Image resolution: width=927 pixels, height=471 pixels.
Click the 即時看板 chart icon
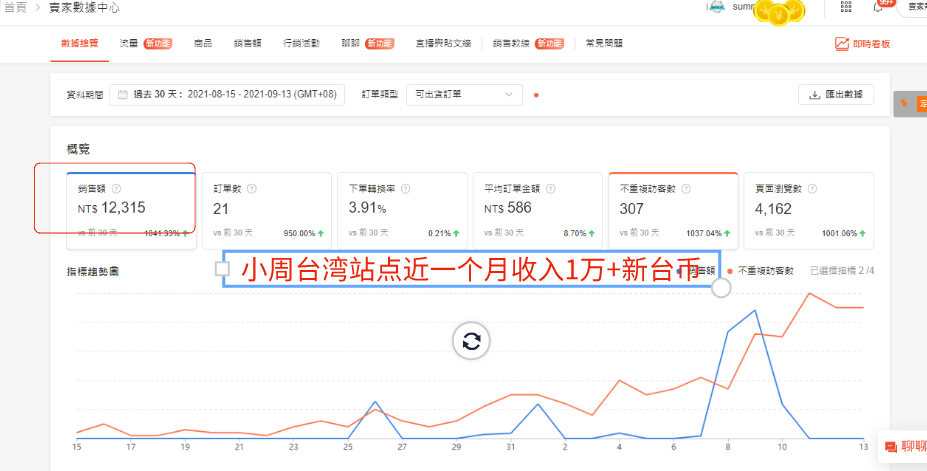842,44
